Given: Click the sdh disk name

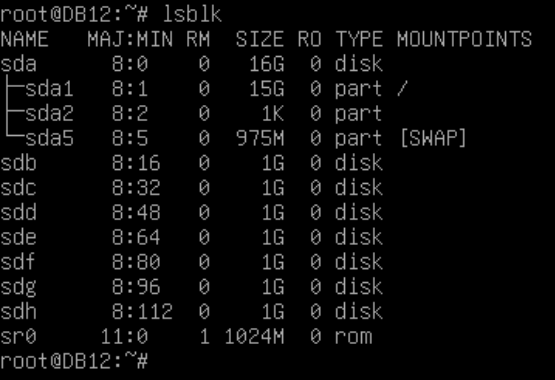Looking at the screenshot, I should tap(18, 312).
